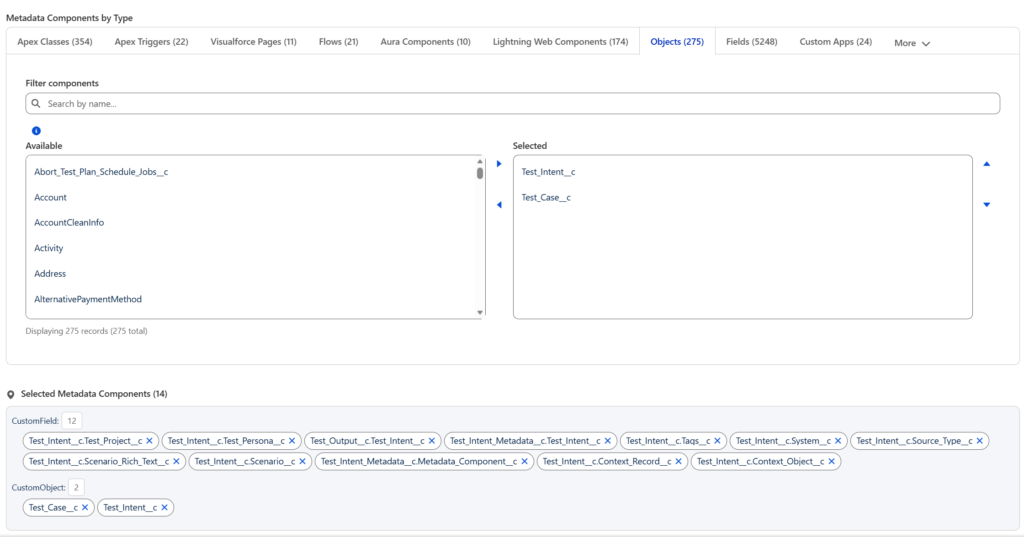1024x537 pixels.
Task: Click the Available list scrollbar down arrow
Action: coord(480,313)
